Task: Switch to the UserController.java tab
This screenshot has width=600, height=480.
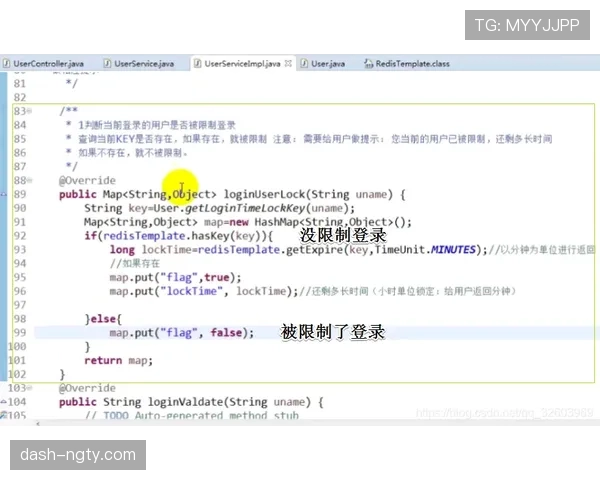Action: pos(44,64)
